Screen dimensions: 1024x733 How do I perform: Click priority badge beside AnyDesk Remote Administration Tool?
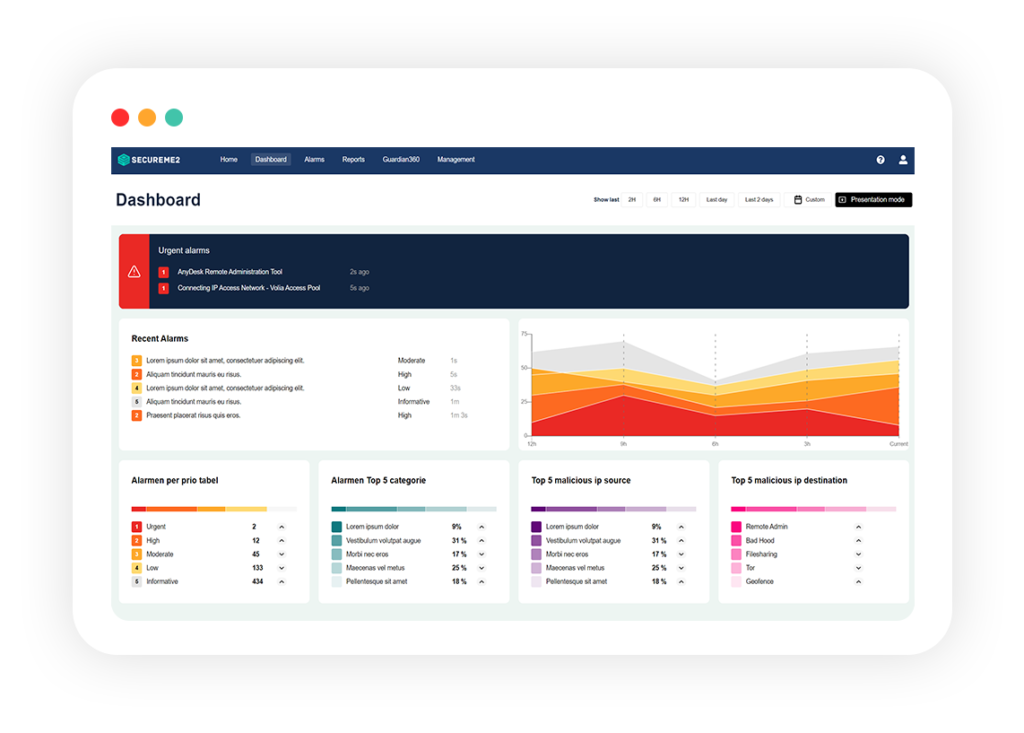(163, 272)
